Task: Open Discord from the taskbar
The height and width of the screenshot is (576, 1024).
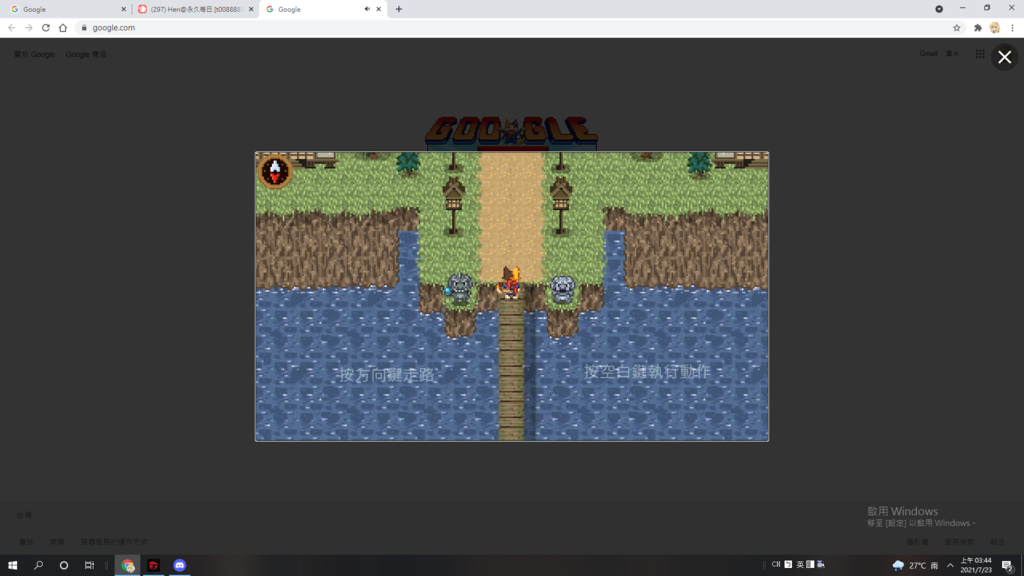Action: [x=180, y=566]
